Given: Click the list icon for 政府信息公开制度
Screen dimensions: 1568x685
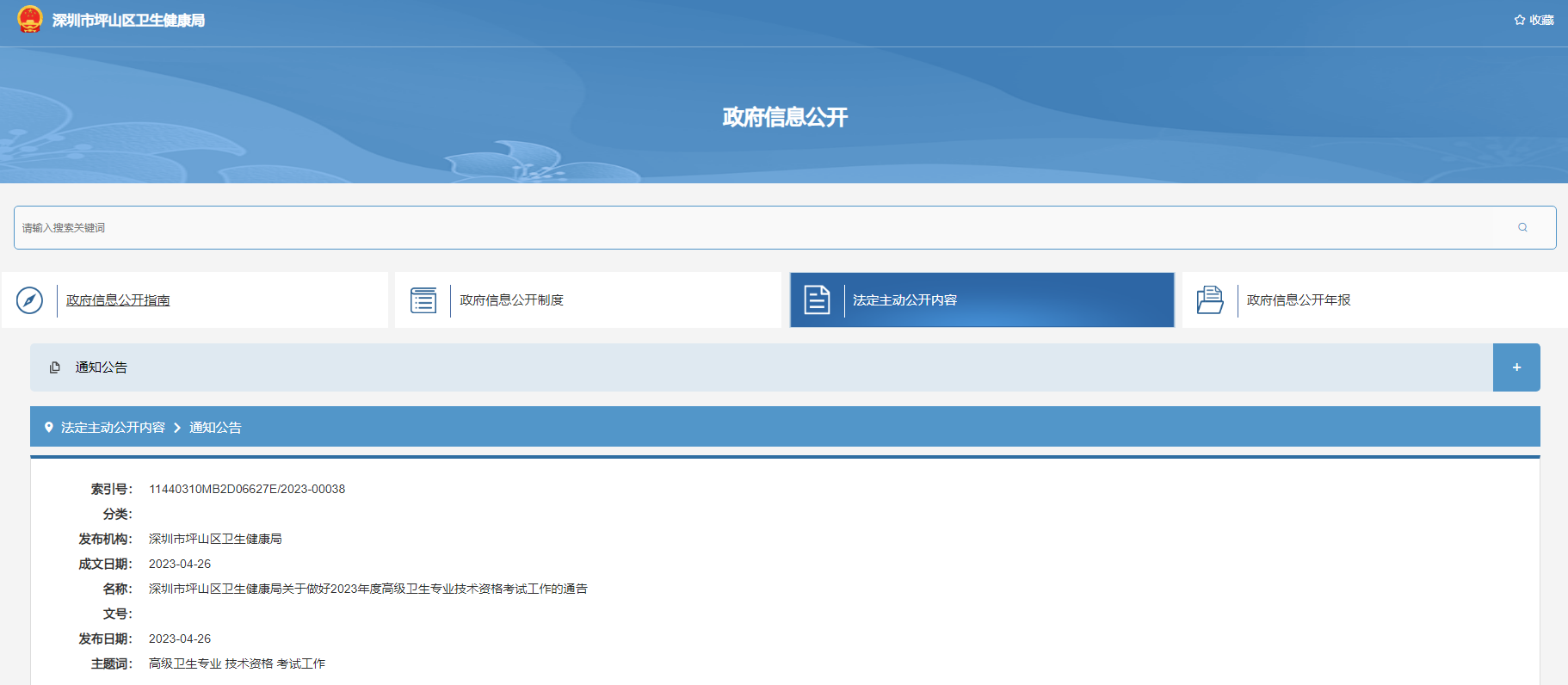Looking at the screenshot, I should 423,300.
